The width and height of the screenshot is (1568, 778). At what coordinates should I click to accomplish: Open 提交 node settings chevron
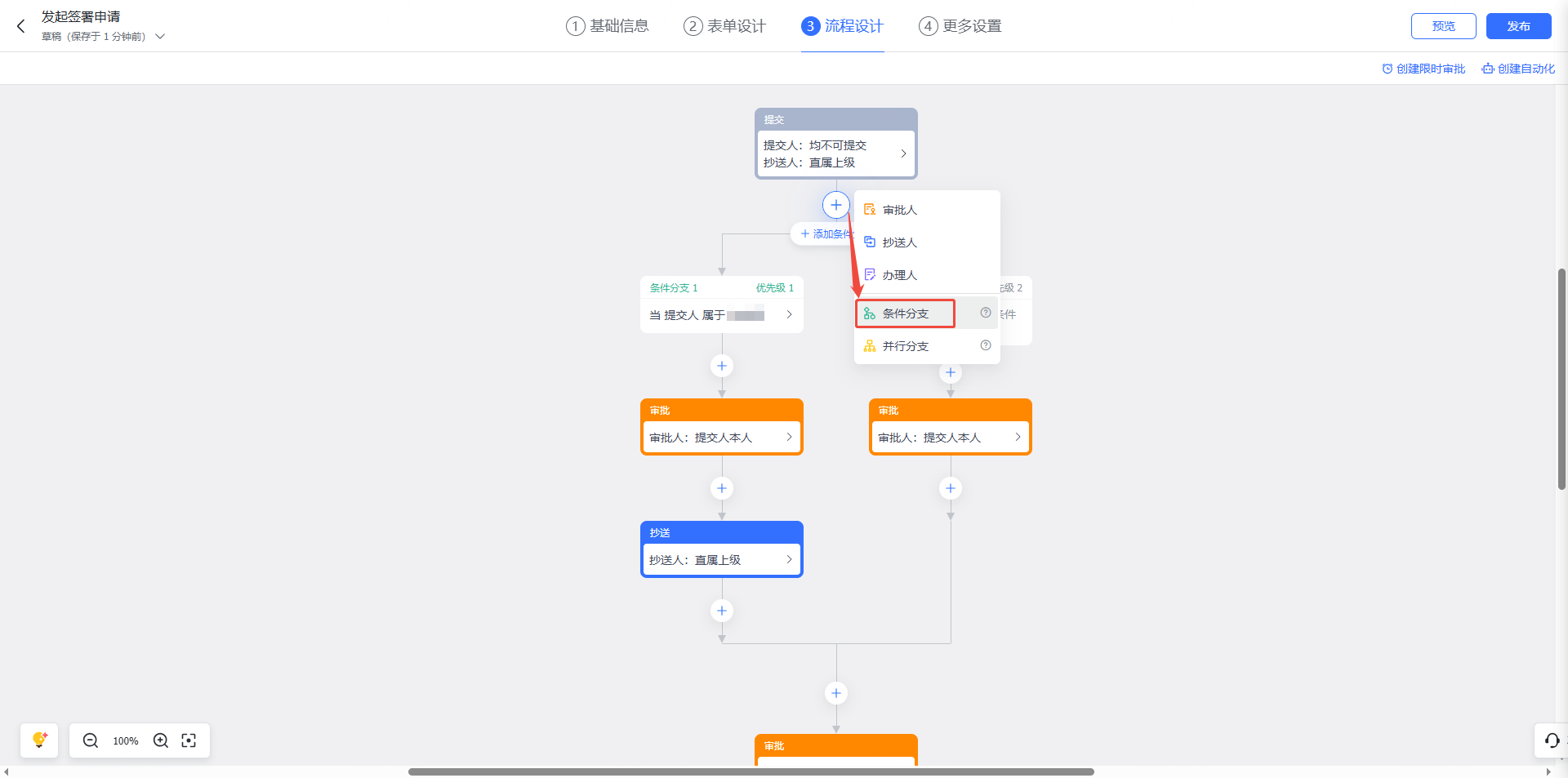point(903,153)
